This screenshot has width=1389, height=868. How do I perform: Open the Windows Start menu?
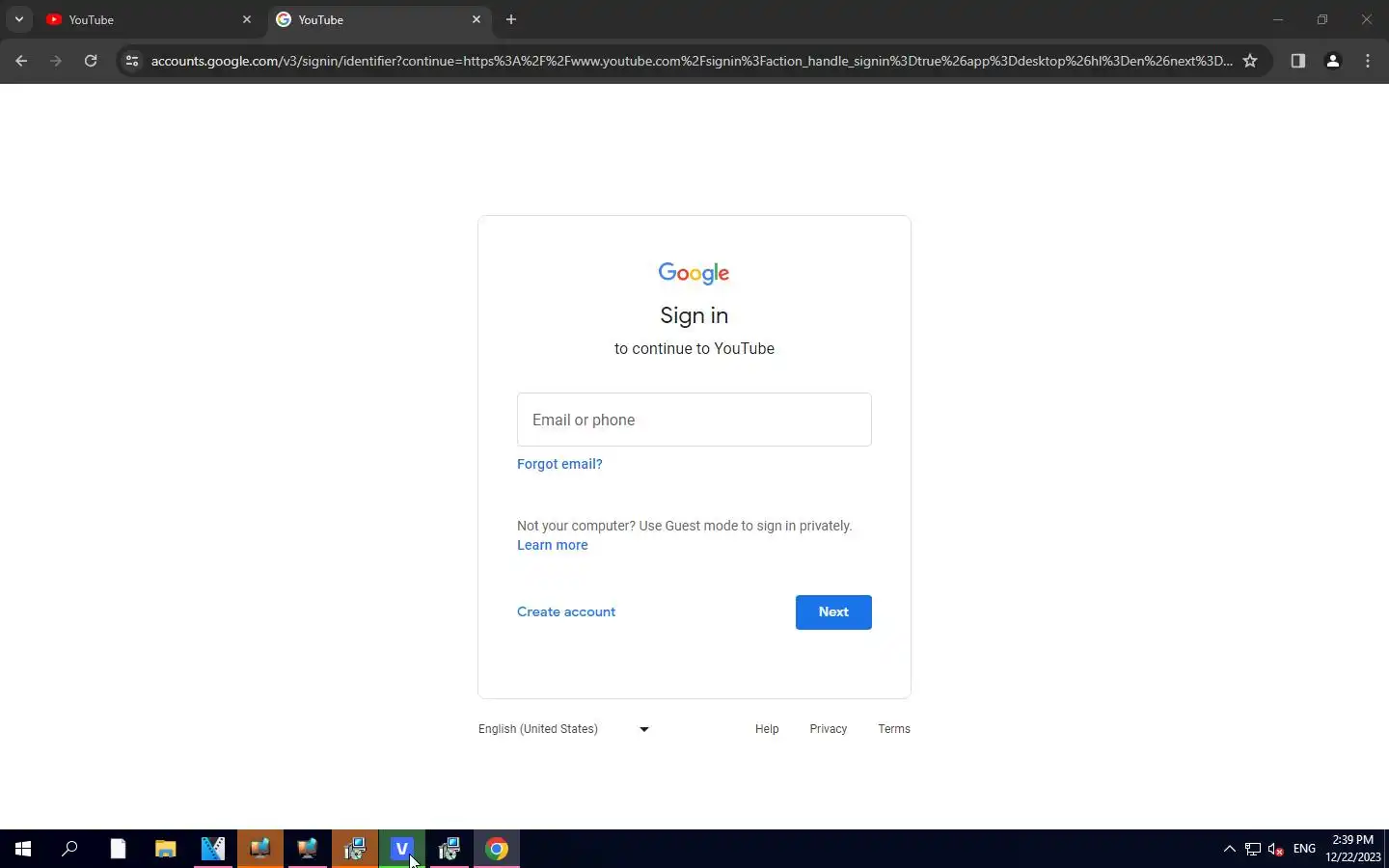click(23, 849)
